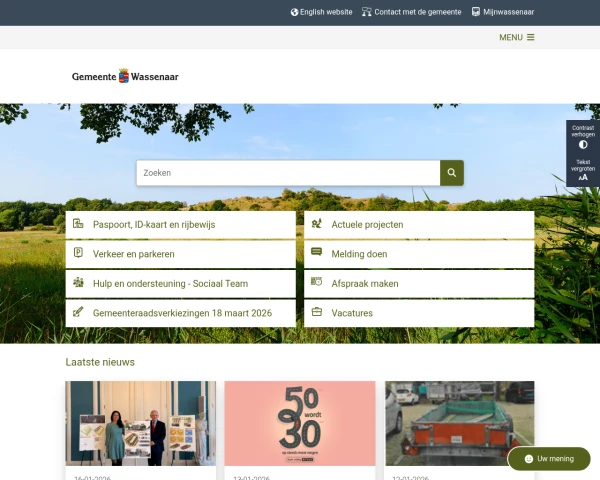Click the parking P icon
The image size is (600, 480).
[x=78, y=253]
